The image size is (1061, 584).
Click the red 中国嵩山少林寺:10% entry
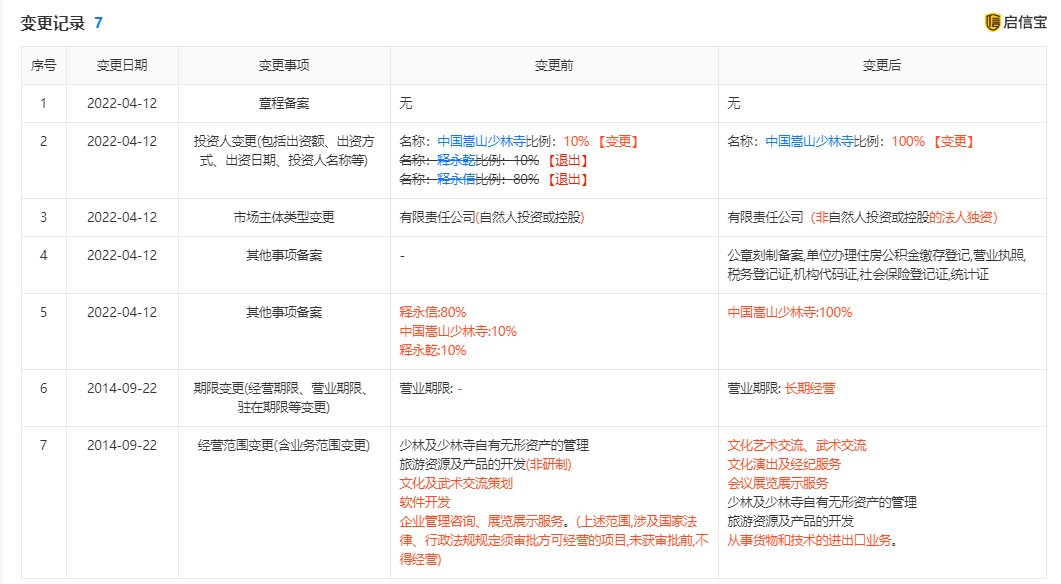coord(458,331)
